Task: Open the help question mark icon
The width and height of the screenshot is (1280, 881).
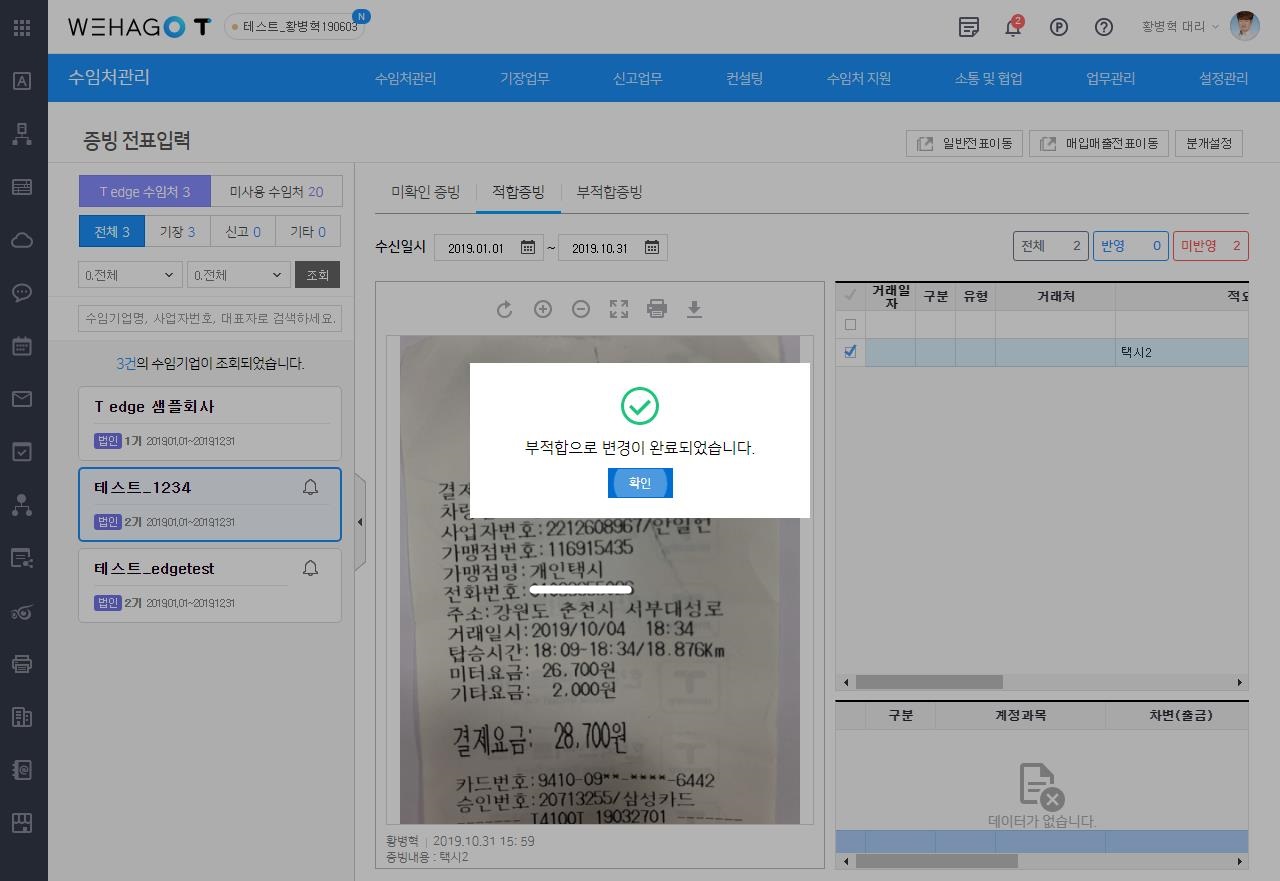Action: click(x=1104, y=27)
